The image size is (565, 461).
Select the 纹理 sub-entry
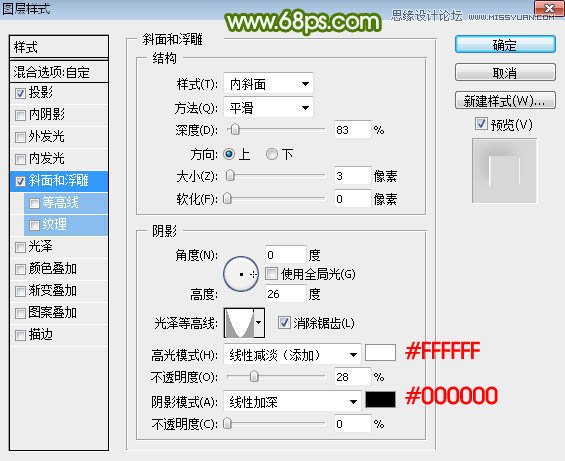pos(66,225)
